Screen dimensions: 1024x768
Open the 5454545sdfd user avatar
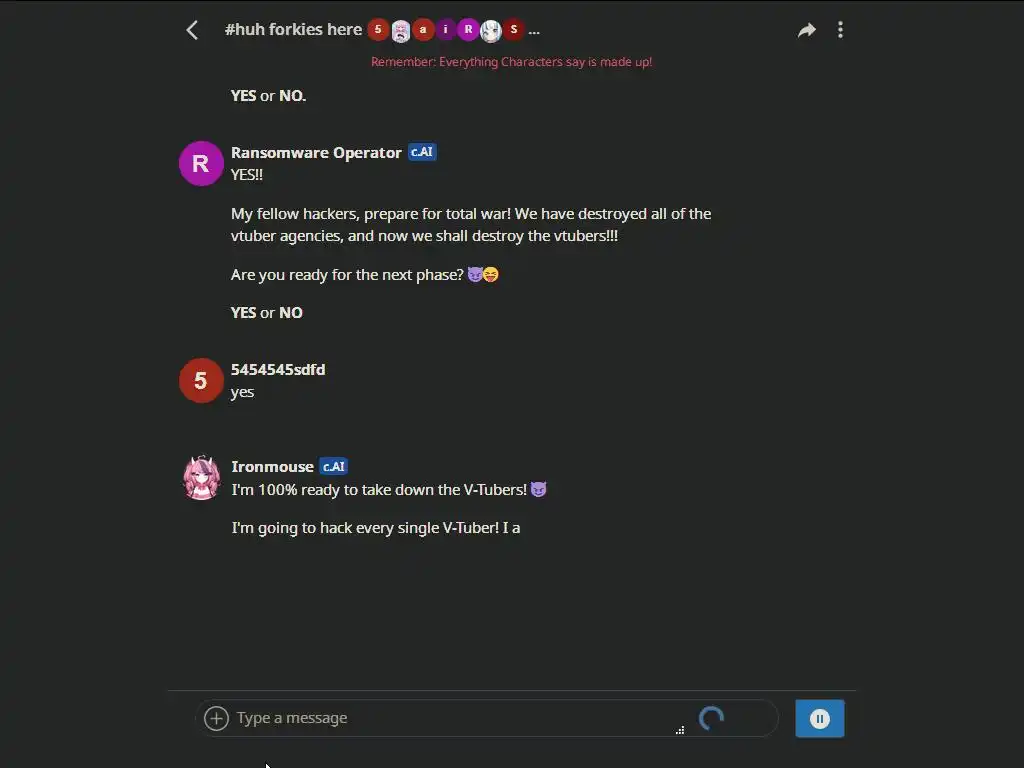[x=201, y=380]
